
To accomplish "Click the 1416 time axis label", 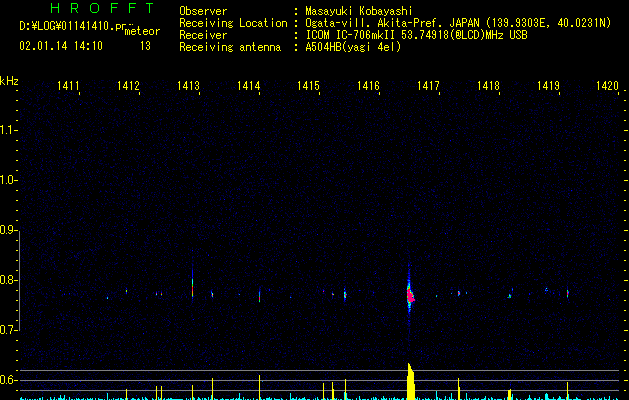I will tap(368, 86).
